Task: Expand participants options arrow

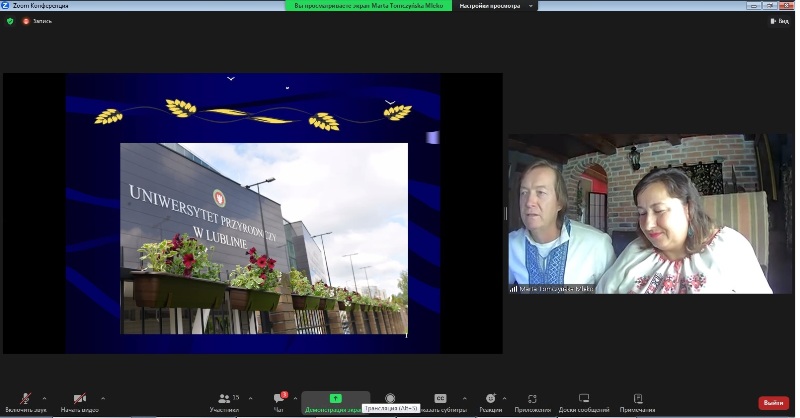Action: coord(250,399)
